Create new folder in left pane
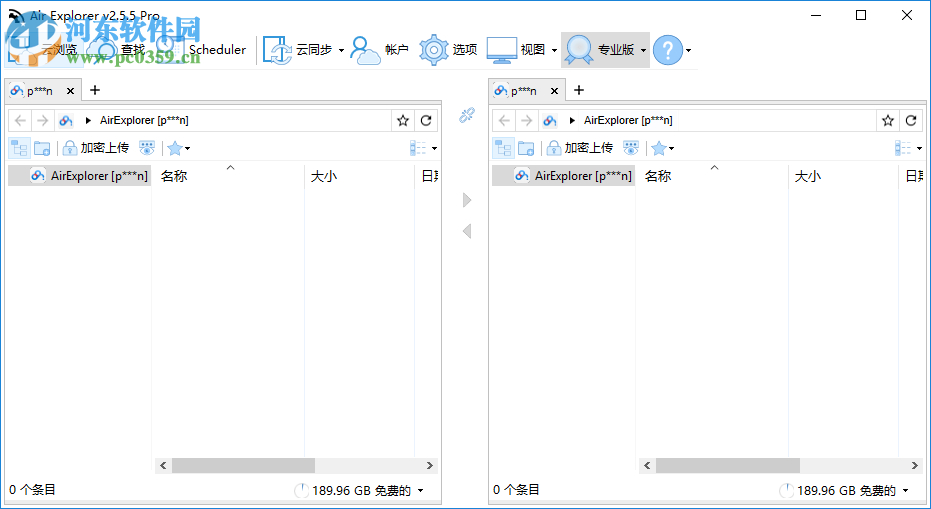 tap(42, 148)
